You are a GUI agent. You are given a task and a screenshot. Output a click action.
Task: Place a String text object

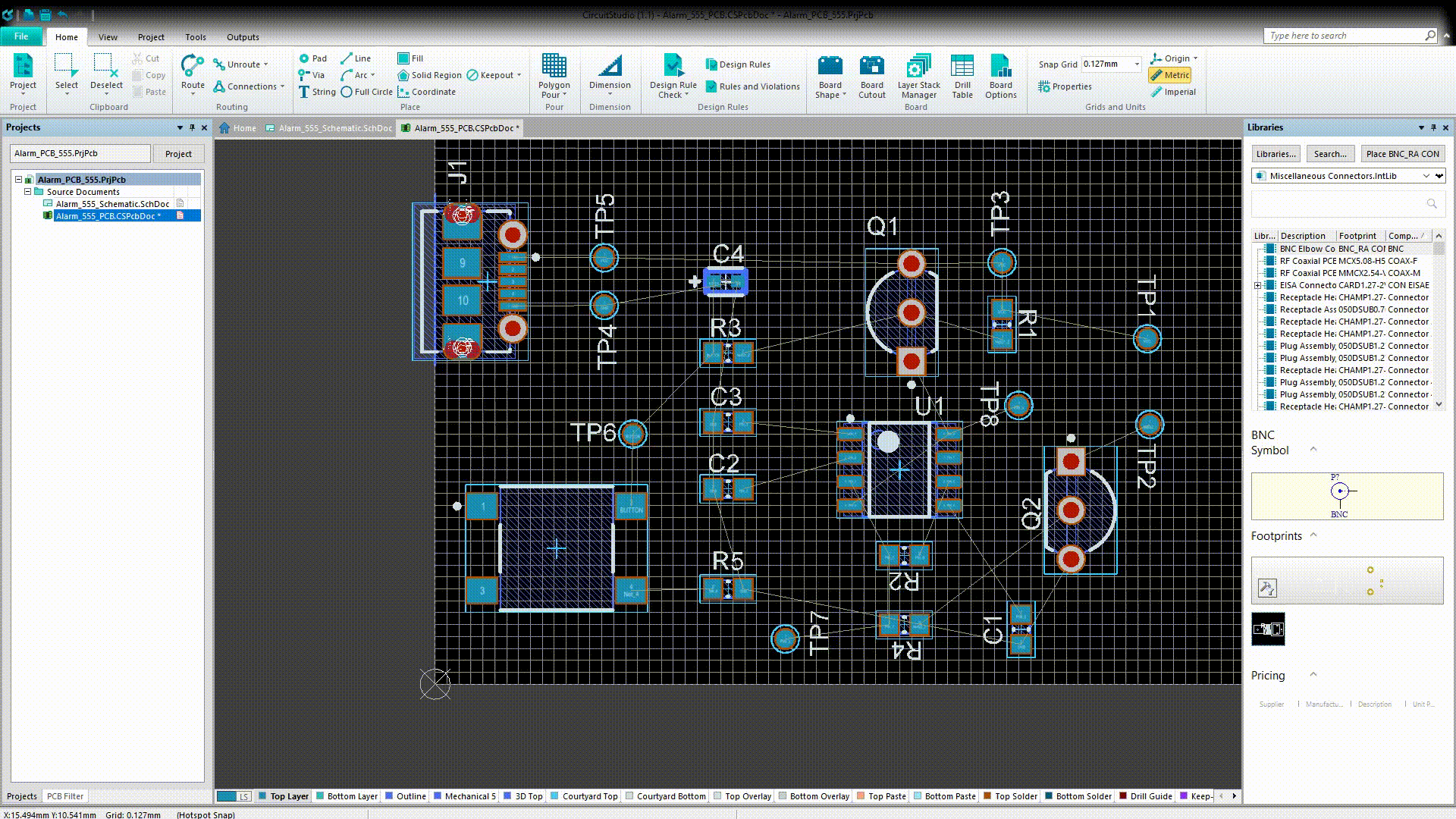point(317,92)
